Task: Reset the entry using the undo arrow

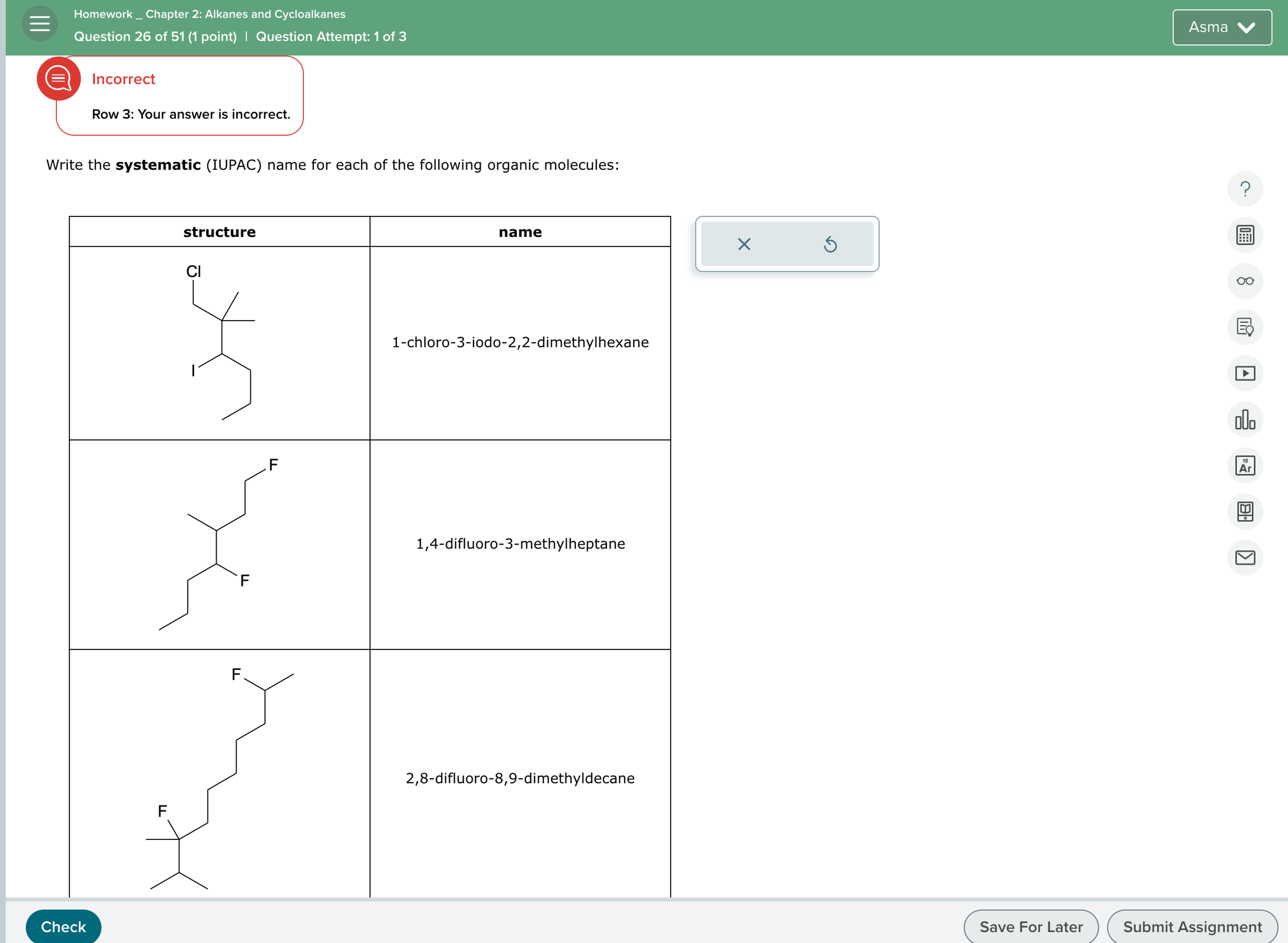Action: click(830, 244)
